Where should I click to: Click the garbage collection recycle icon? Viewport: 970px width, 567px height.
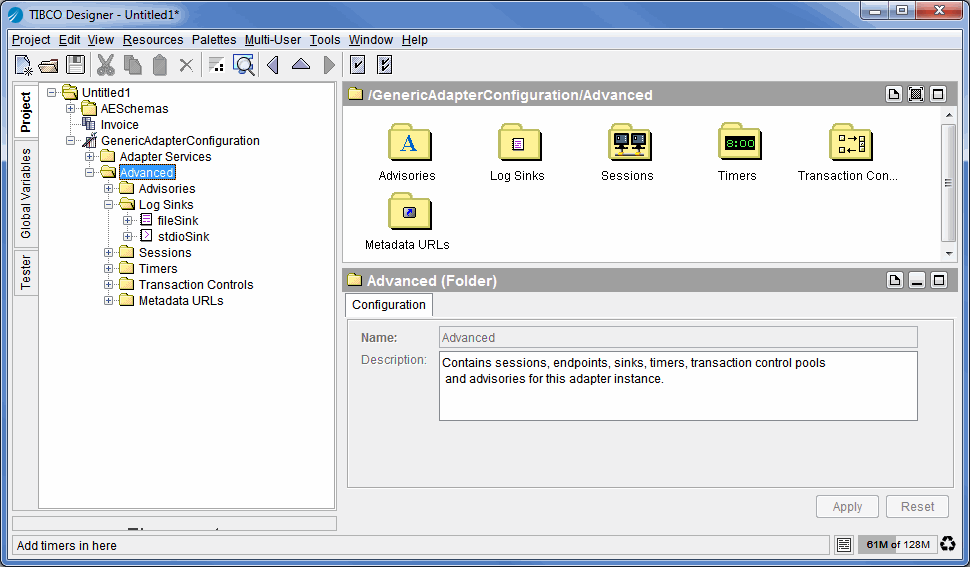click(x=948, y=545)
